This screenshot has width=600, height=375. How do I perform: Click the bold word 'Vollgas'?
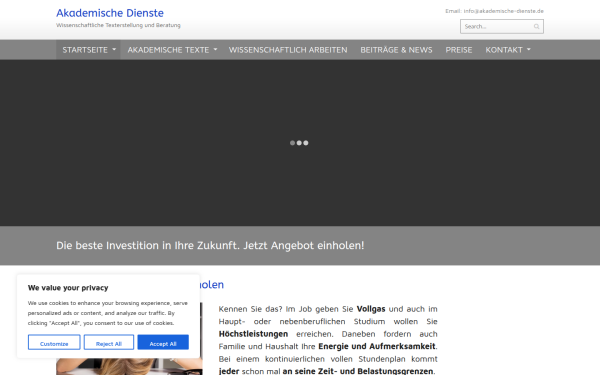pos(371,309)
